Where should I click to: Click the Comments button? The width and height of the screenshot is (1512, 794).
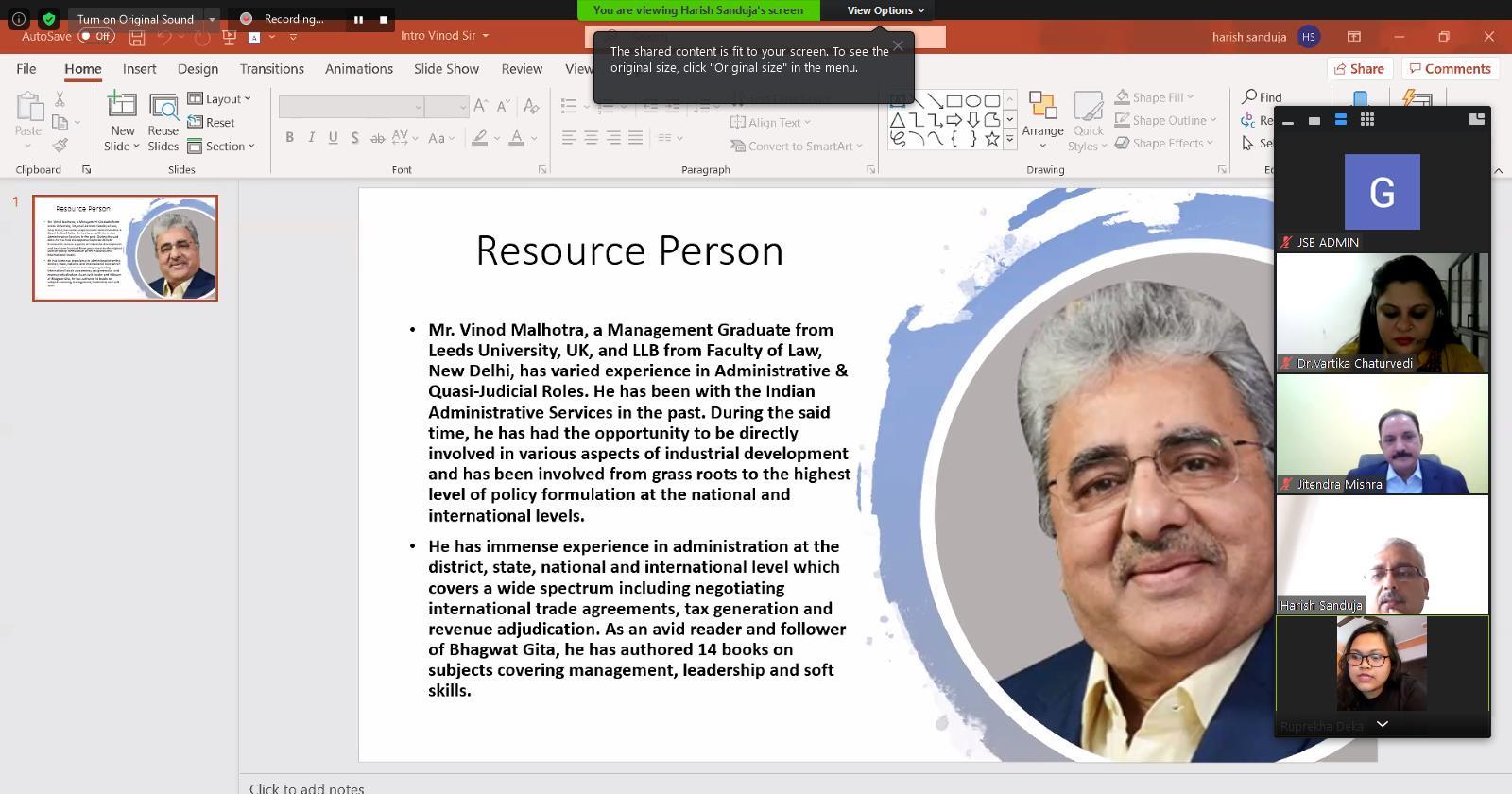(x=1449, y=69)
